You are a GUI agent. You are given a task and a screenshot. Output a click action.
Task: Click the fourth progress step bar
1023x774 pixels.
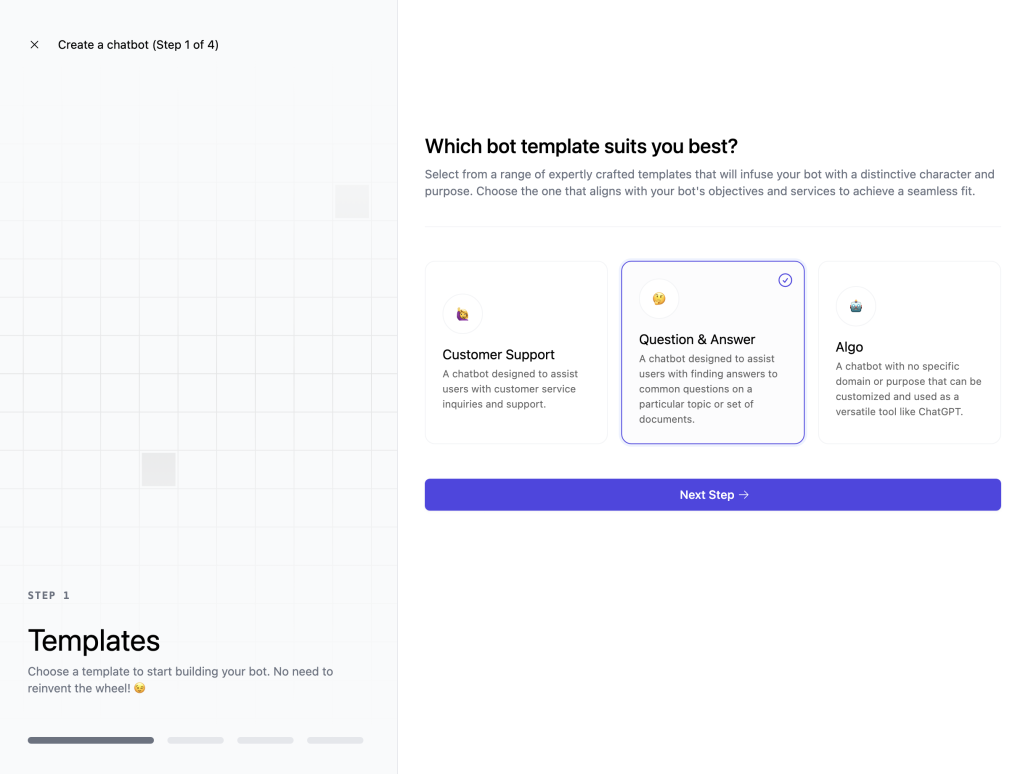click(335, 740)
